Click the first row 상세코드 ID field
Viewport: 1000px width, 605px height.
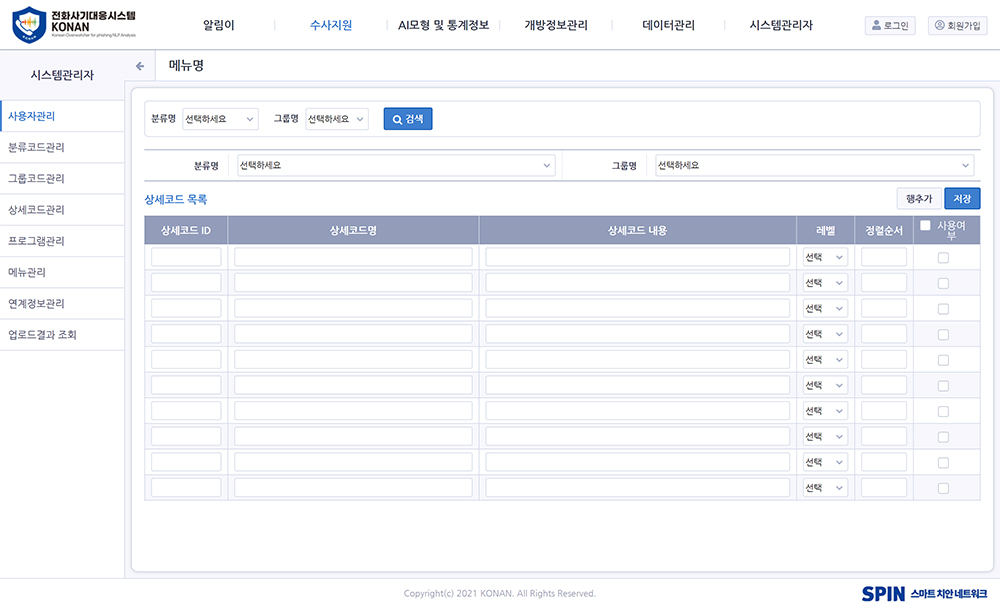click(x=186, y=258)
